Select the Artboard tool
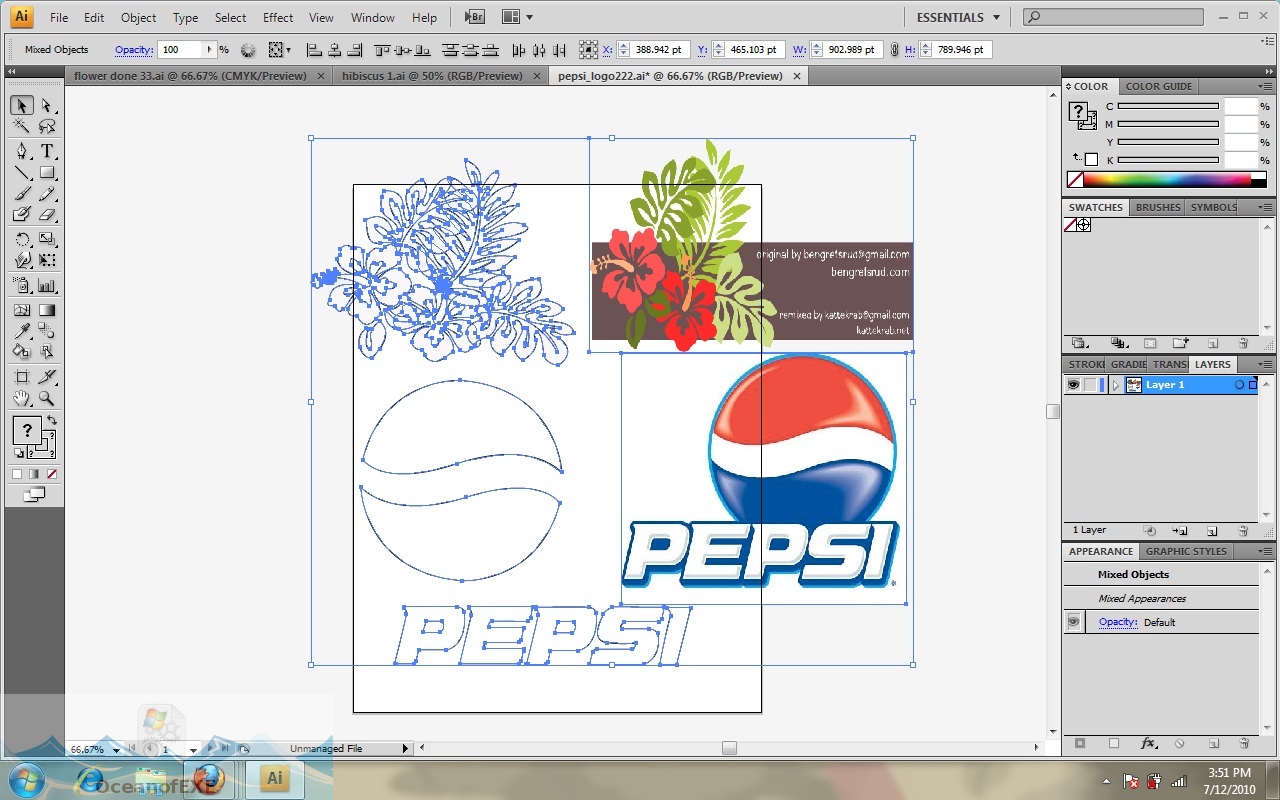Viewport: 1280px width, 800px height. tap(21, 377)
